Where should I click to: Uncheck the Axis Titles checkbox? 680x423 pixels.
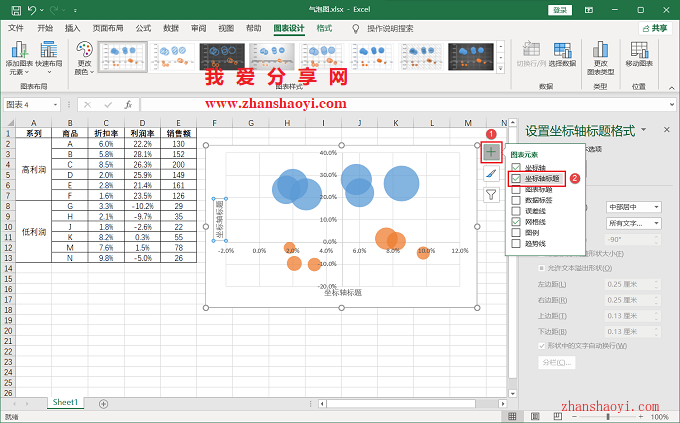pos(516,178)
